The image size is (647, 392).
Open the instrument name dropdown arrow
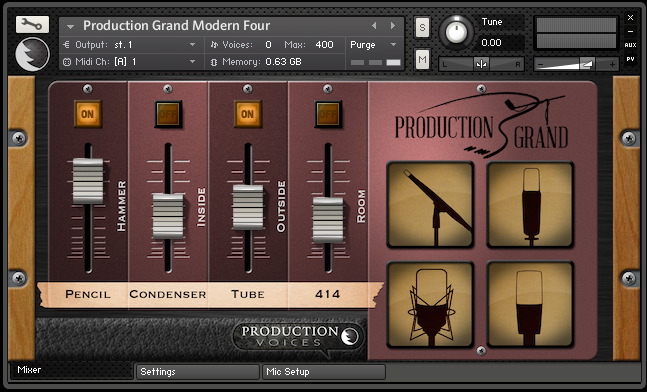70,26
